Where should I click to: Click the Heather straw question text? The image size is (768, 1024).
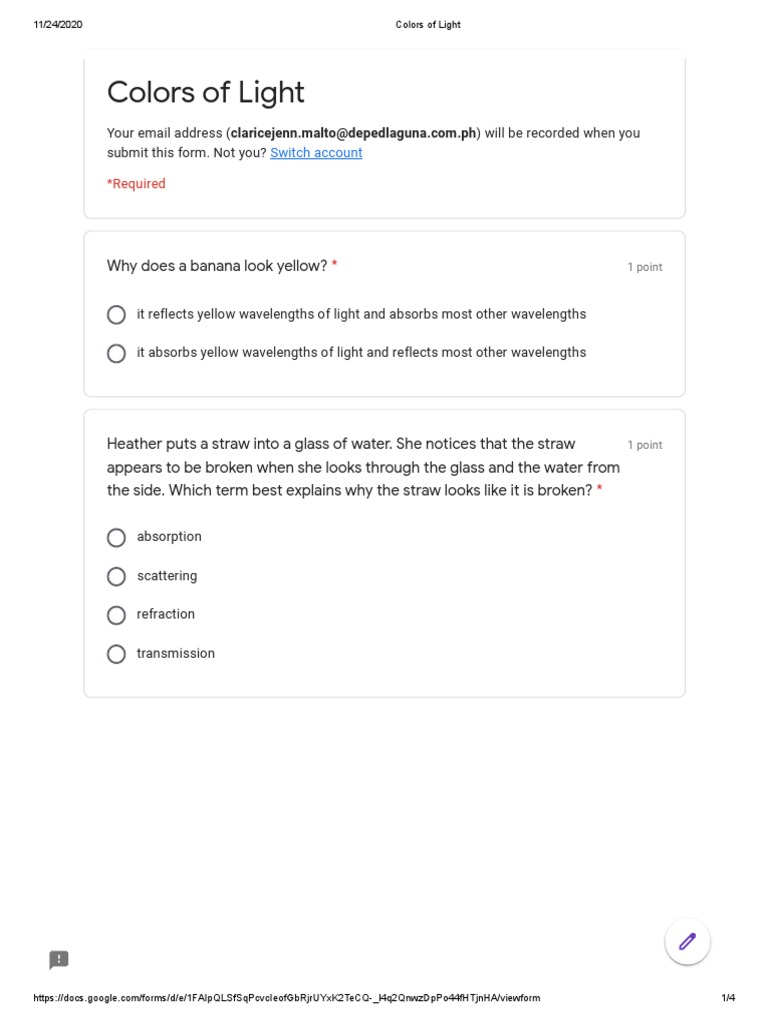(363, 467)
